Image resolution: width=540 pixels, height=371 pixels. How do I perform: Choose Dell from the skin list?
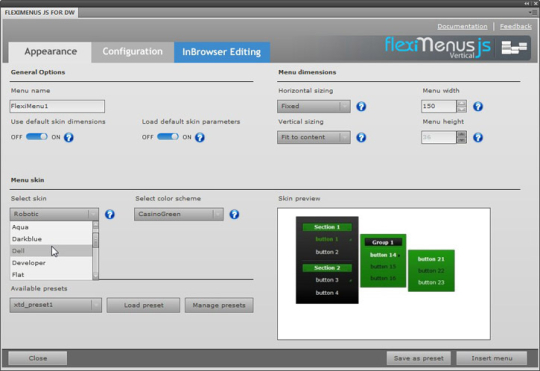point(51,251)
